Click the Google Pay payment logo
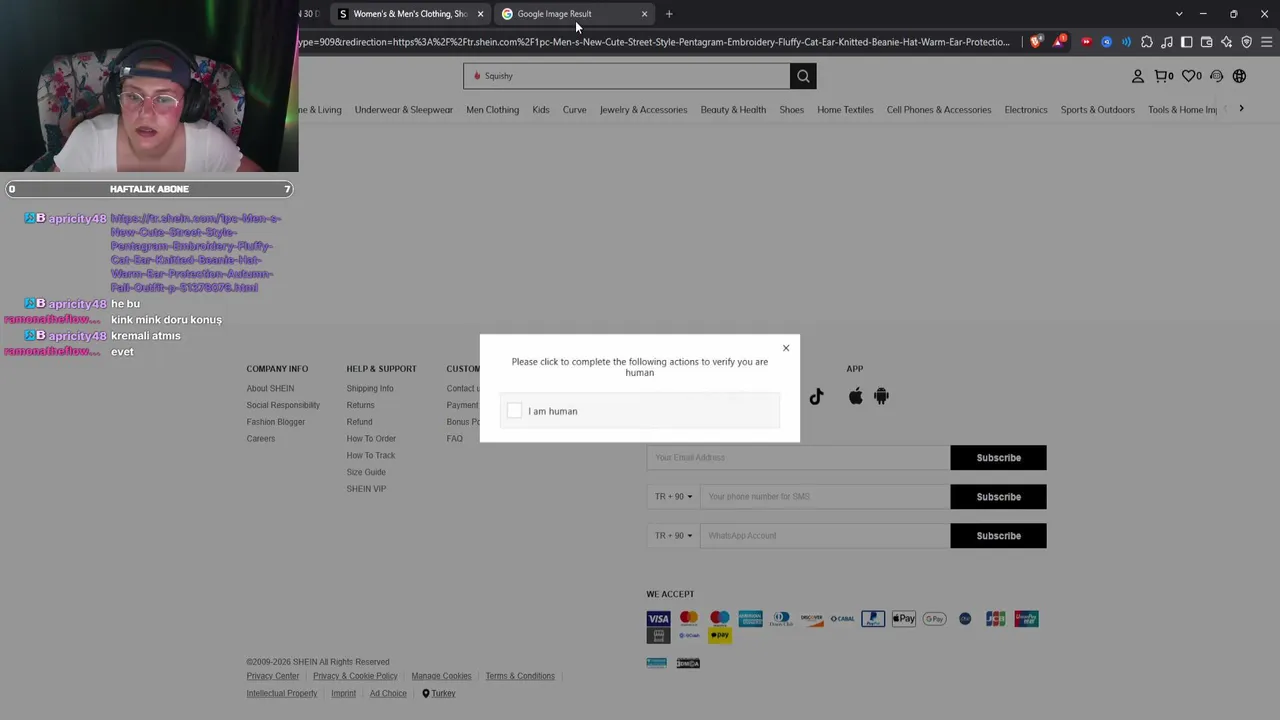This screenshot has width=1280, height=720. click(934, 619)
